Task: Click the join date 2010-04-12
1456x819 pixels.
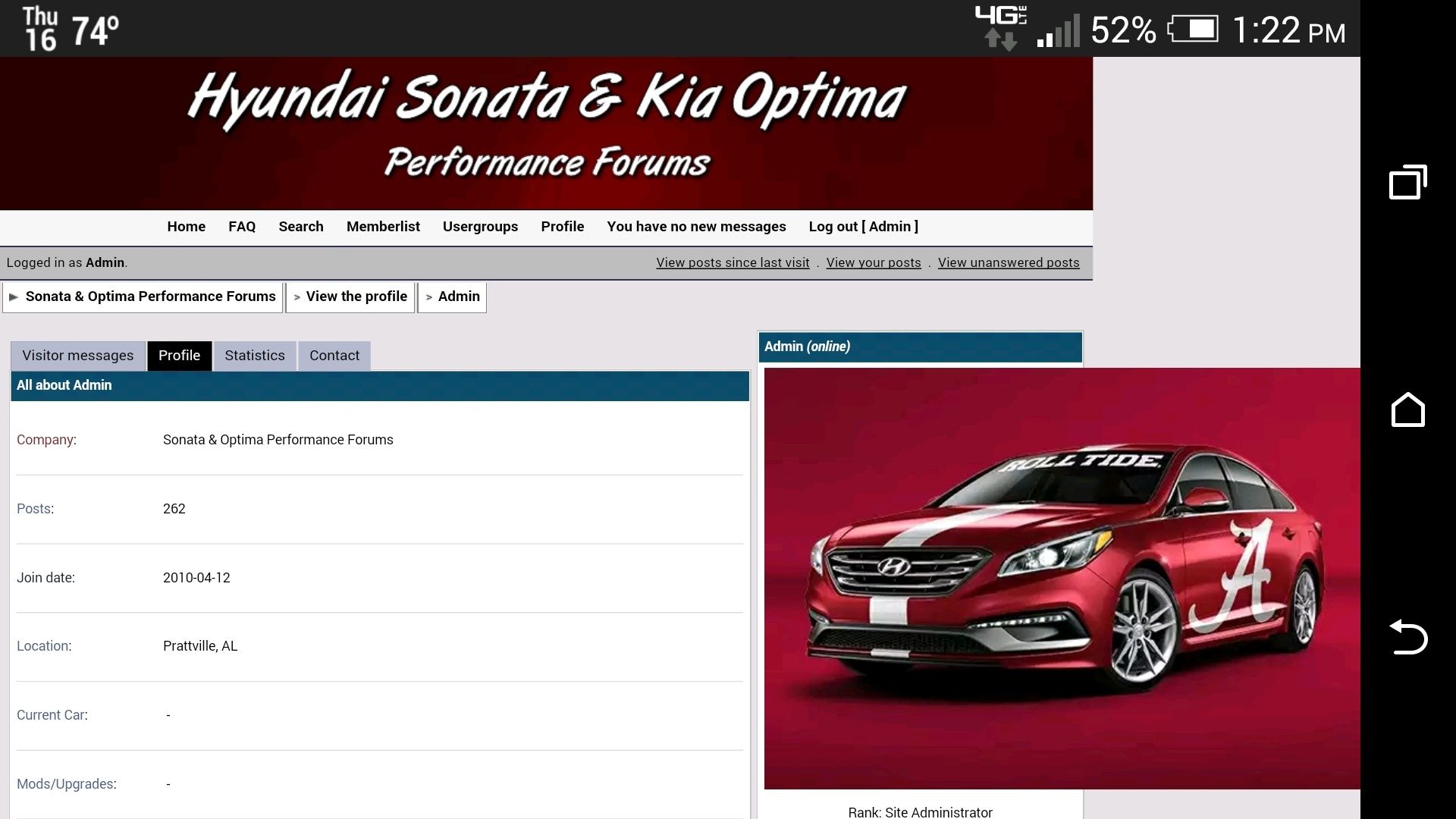Action: (196, 578)
